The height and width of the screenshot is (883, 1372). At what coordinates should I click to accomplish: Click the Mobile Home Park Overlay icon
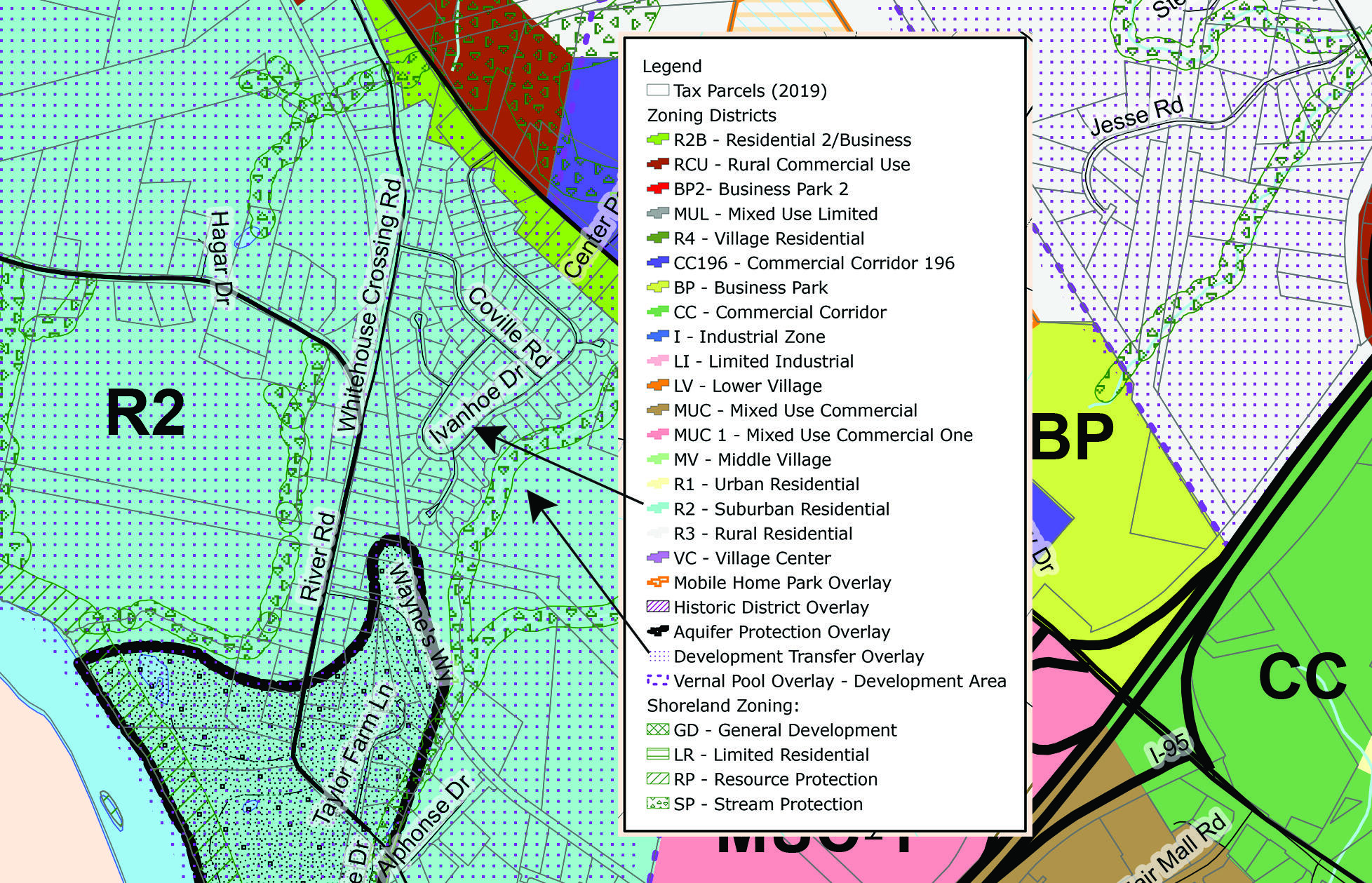point(657,582)
